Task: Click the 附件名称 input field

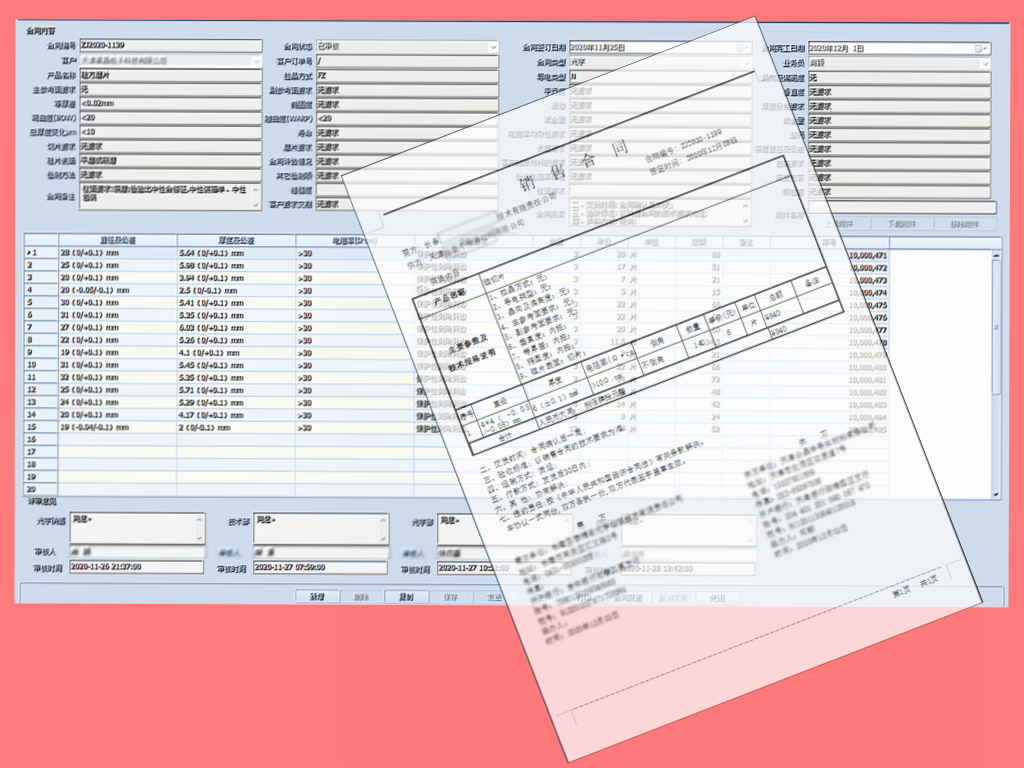Action: [902, 208]
